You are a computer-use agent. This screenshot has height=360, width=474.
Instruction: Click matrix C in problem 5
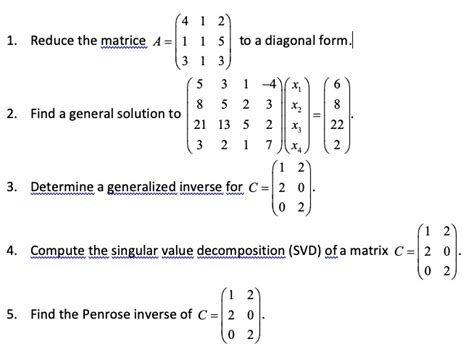[x=241, y=315]
